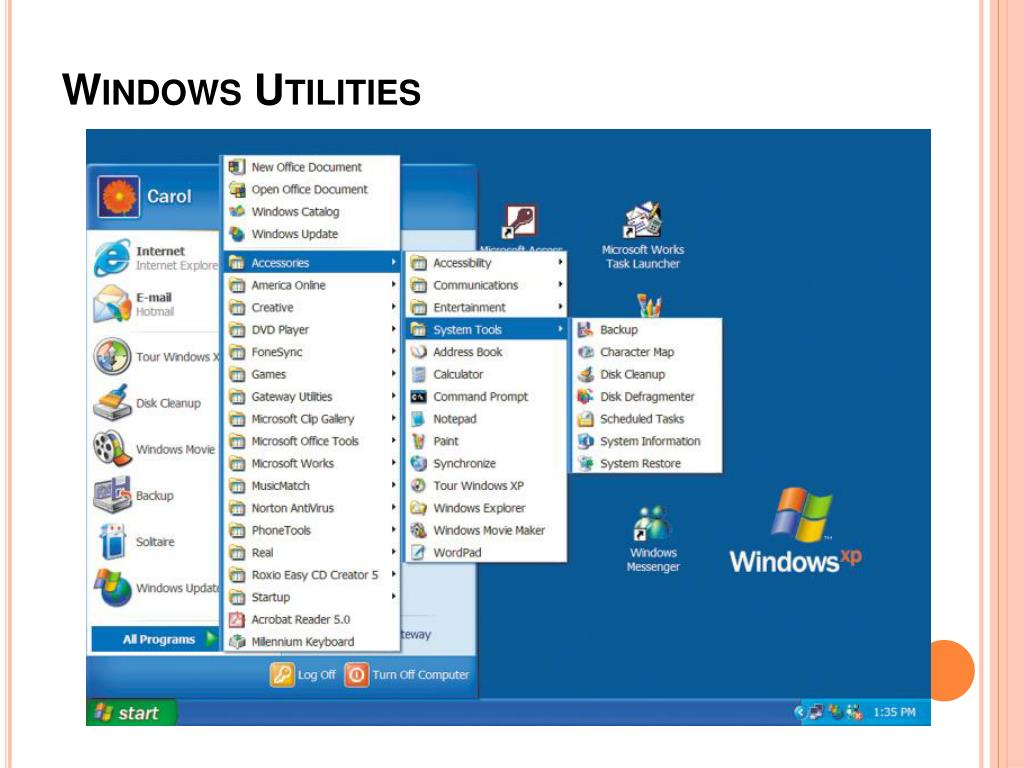The image size is (1024, 768).
Task: Open the Entertainment submenu
Action: [486, 307]
